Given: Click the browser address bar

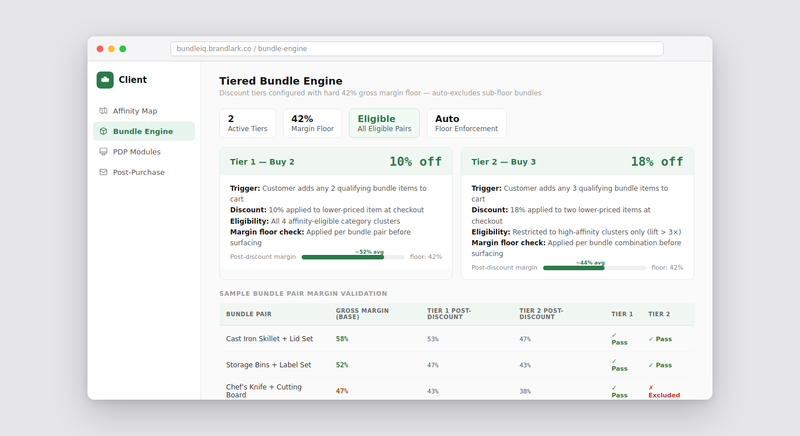Looking at the screenshot, I should 417,48.
